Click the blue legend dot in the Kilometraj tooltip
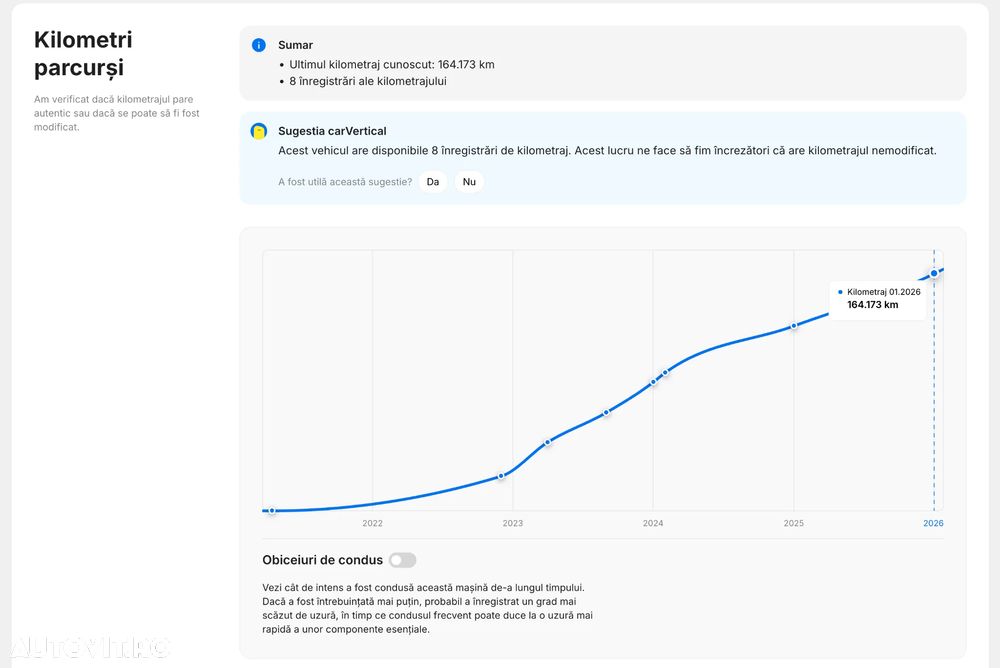Image resolution: width=1000 pixels, height=668 pixels. pyautogui.click(x=840, y=292)
